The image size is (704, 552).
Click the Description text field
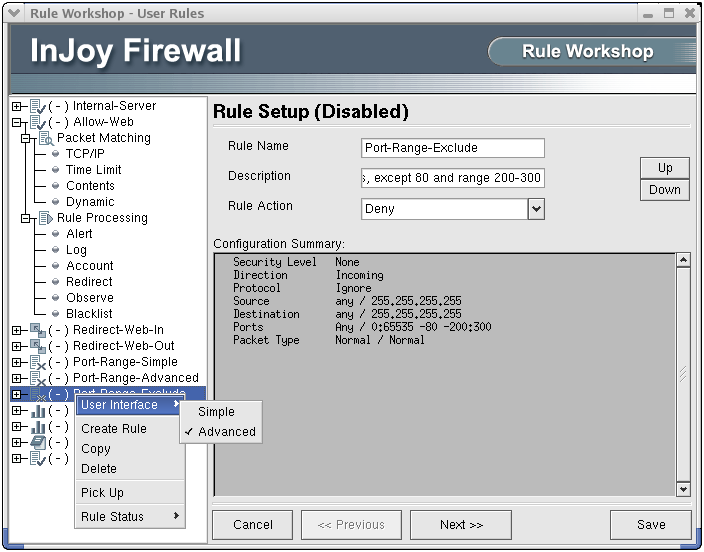tap(453, 178)
